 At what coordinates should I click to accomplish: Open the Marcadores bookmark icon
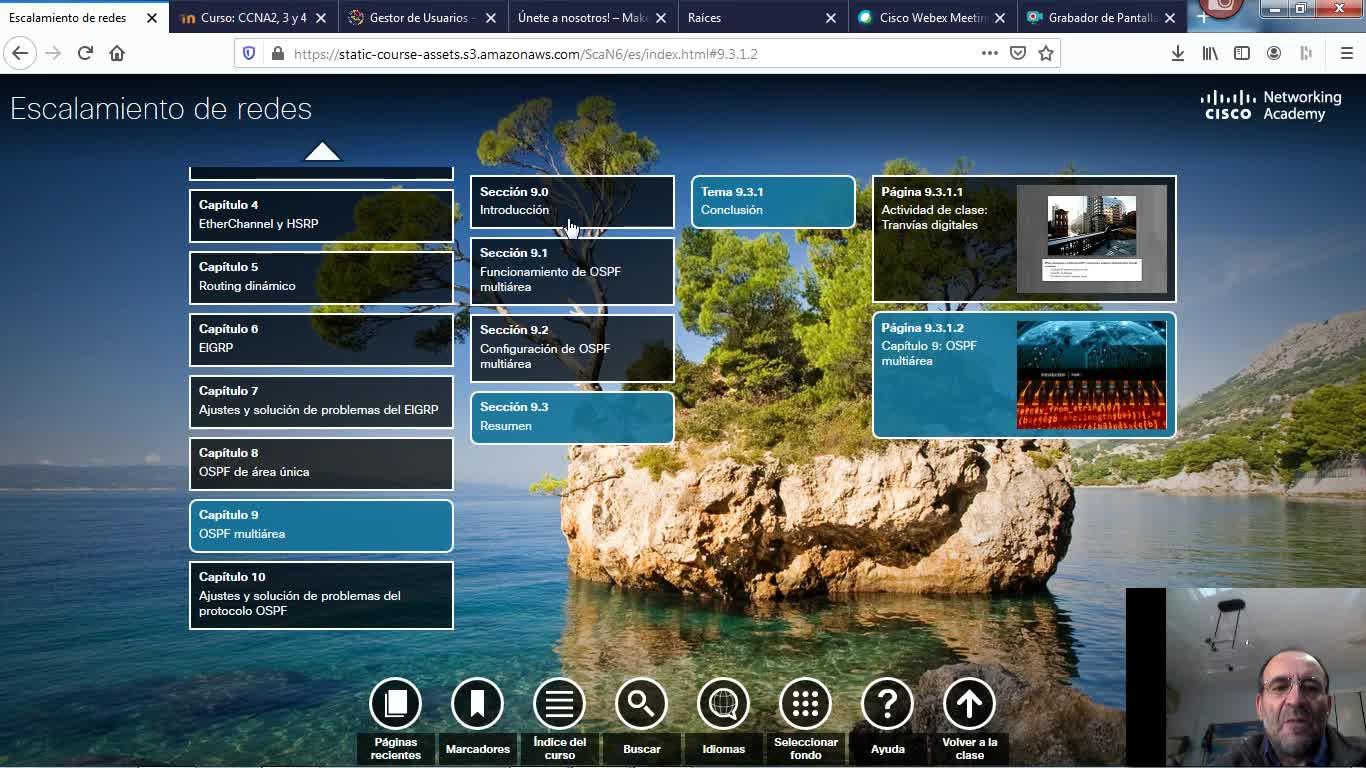point(478,704)
